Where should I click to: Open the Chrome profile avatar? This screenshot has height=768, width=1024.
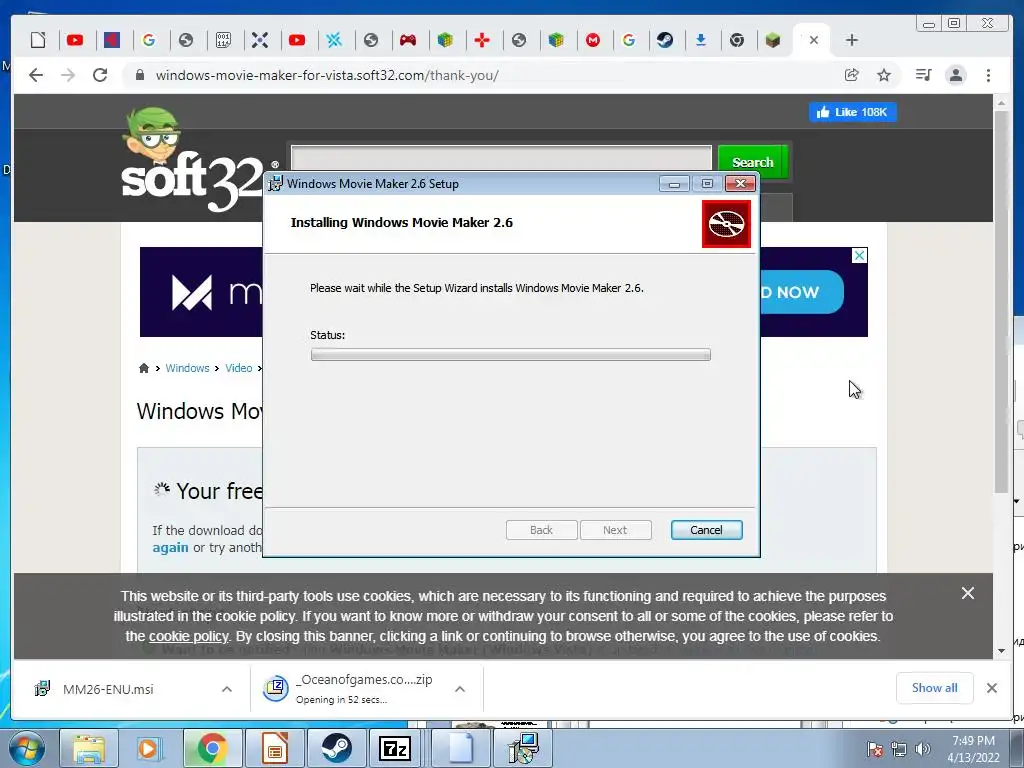click(955, 75)
